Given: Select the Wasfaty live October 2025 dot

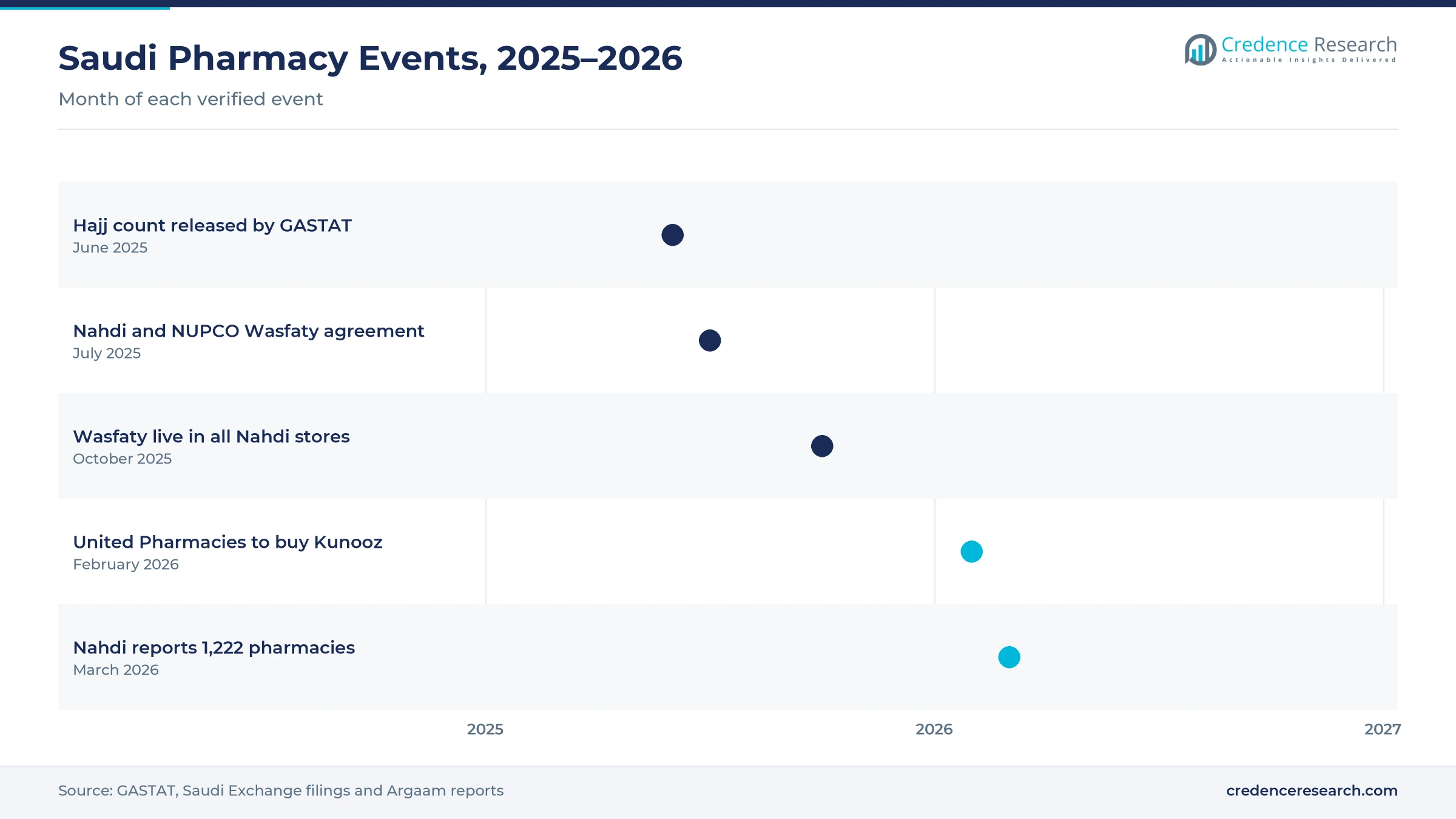Looking at the screenshot, I should 822,446.
